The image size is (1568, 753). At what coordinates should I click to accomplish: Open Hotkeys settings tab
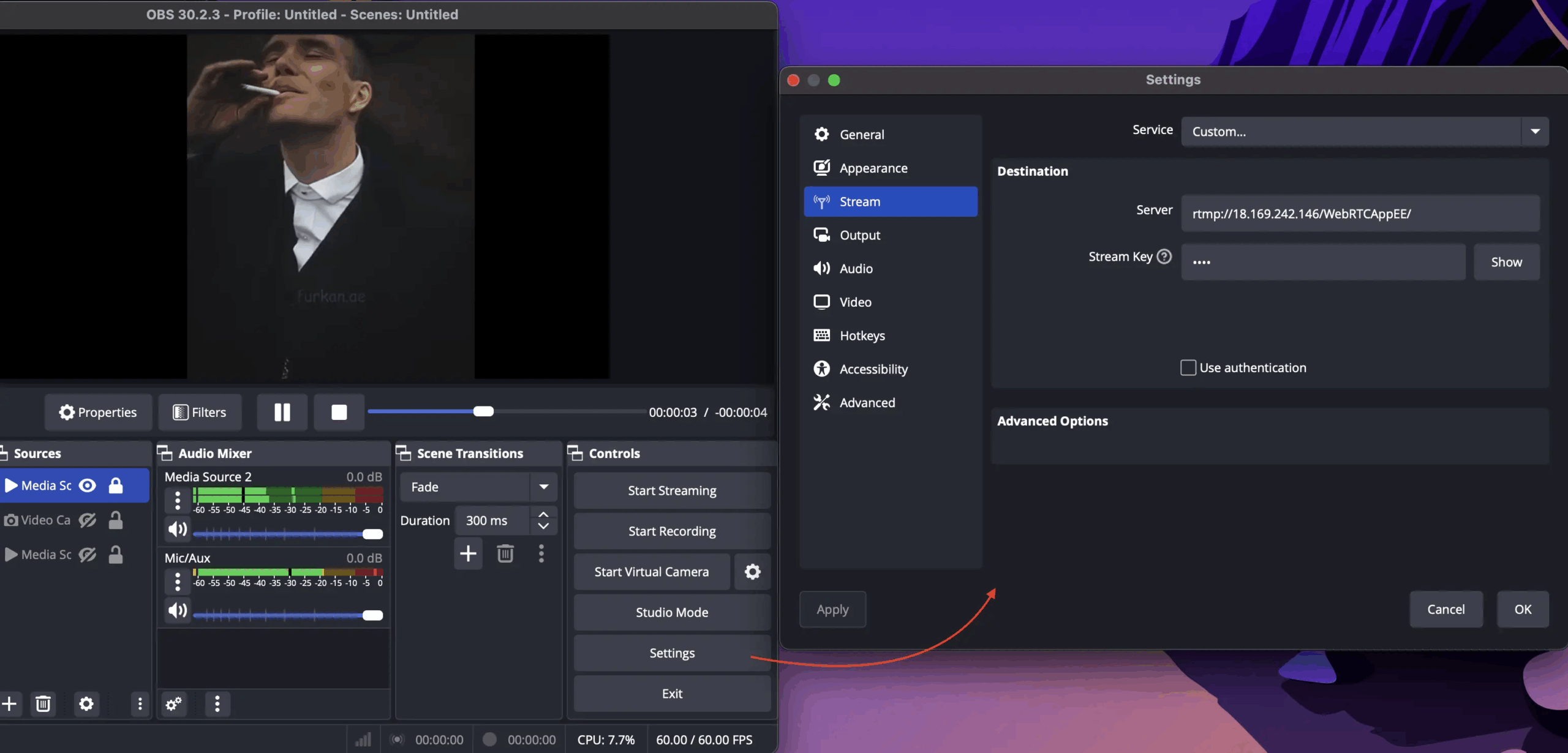coord(891,335)
